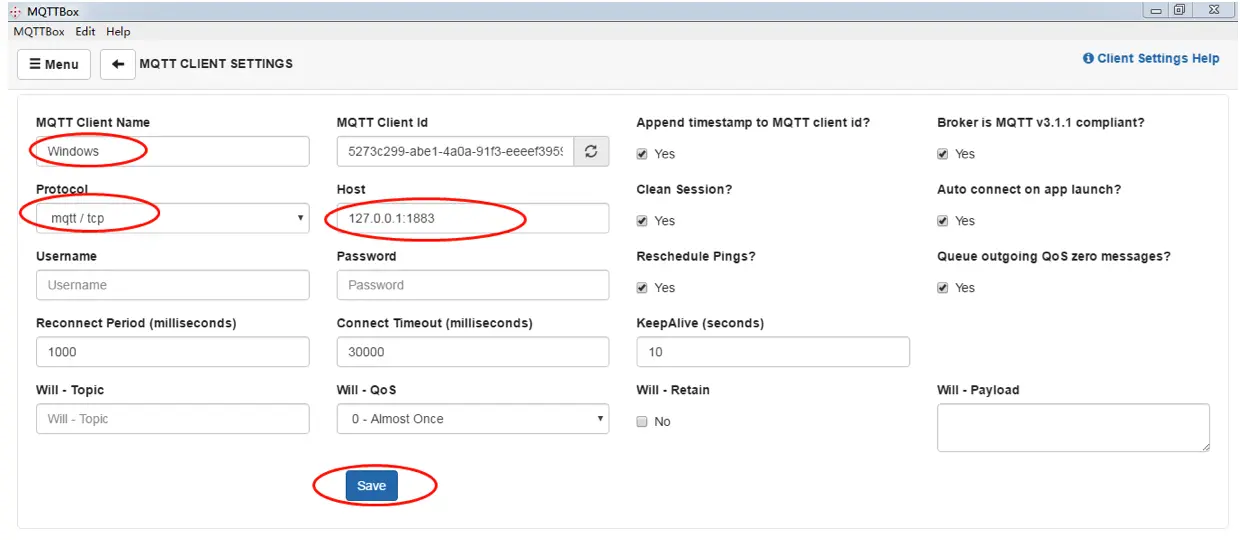1240x540 pixels.
Task: Click the Password input field
Action: (473, 285)
